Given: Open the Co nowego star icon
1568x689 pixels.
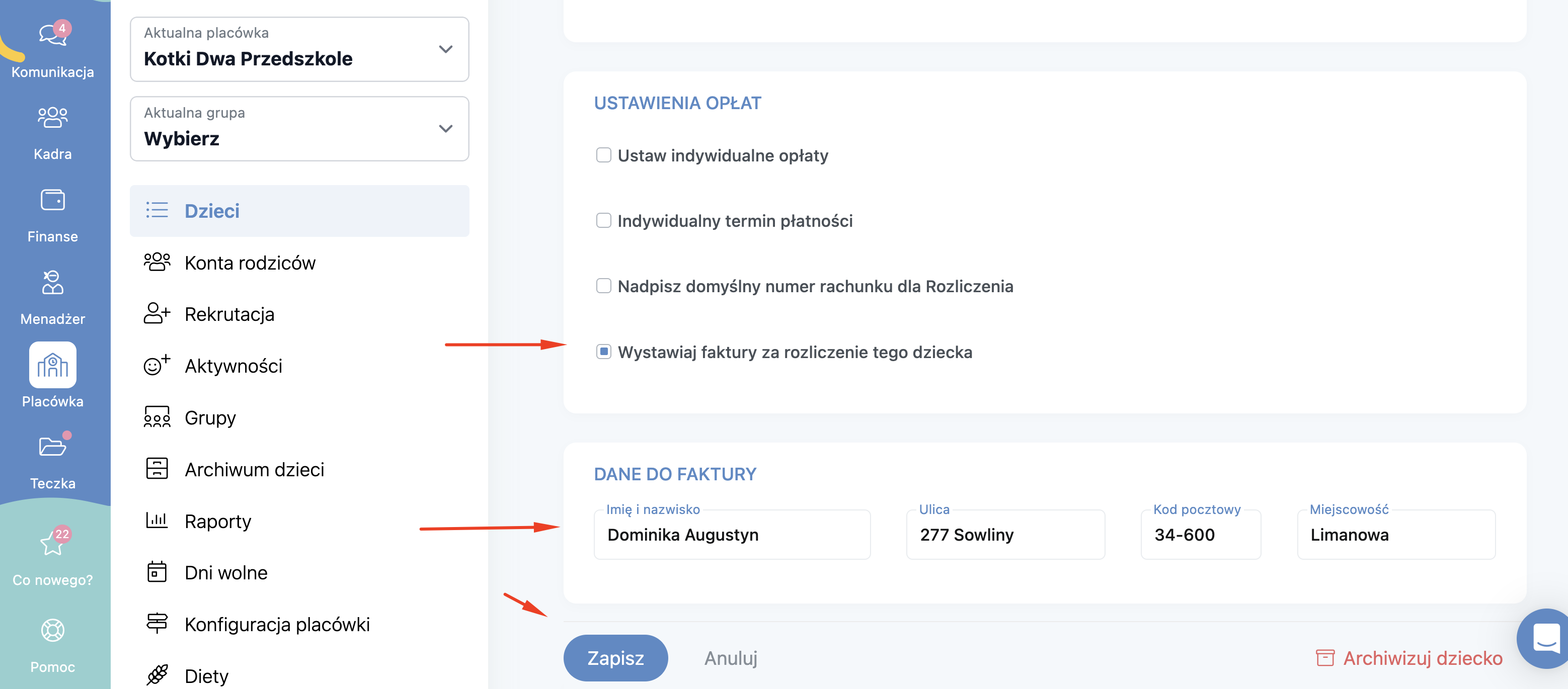Looking at the screenshot, I should point(53,541).
